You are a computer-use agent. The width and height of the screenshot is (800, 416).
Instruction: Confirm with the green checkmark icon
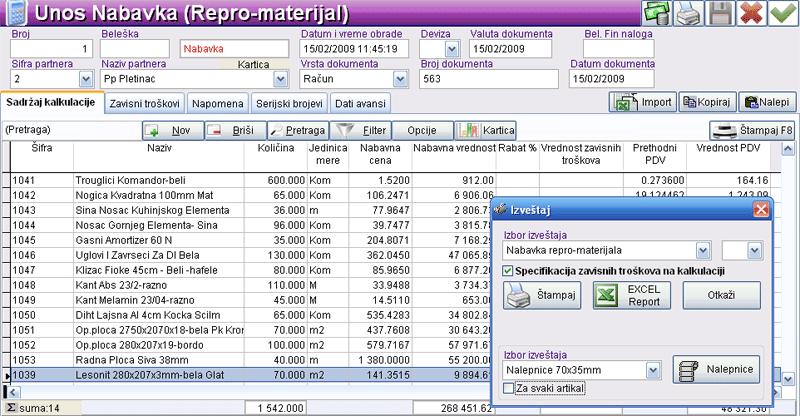[x=783, y=14]
